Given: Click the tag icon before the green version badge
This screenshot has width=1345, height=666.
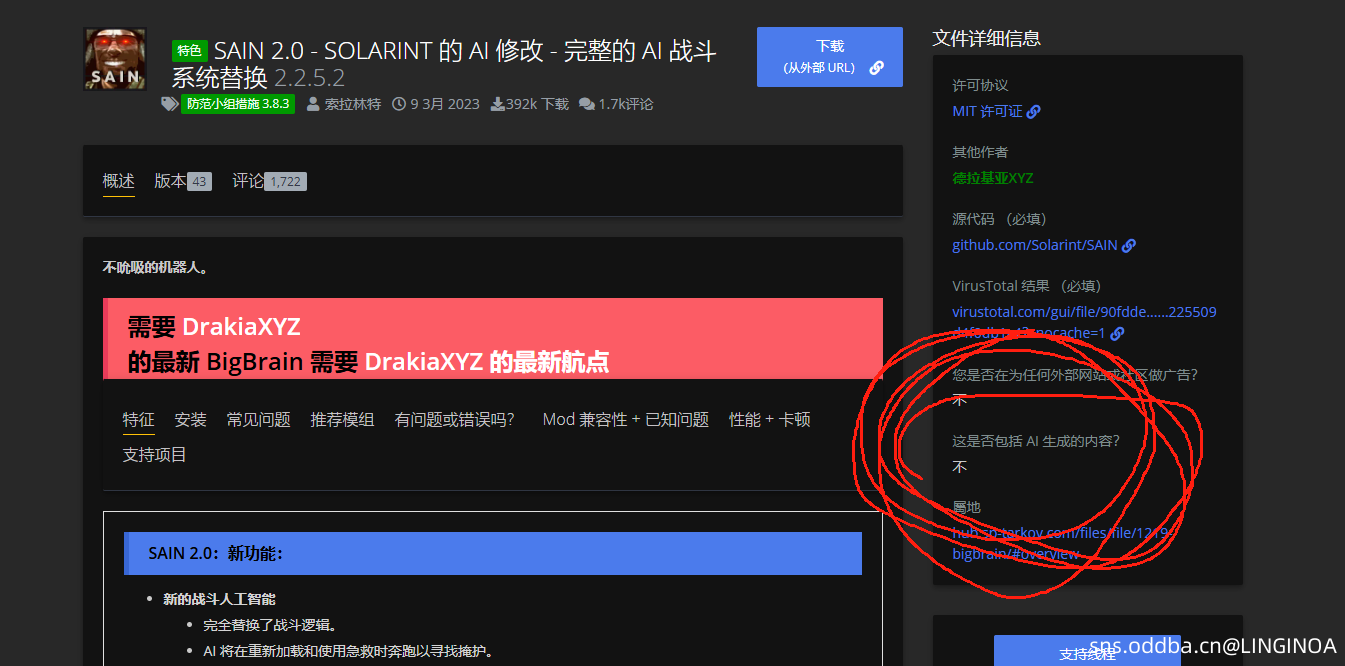Looking at the screenshot, I should click(x=170, y=104).
